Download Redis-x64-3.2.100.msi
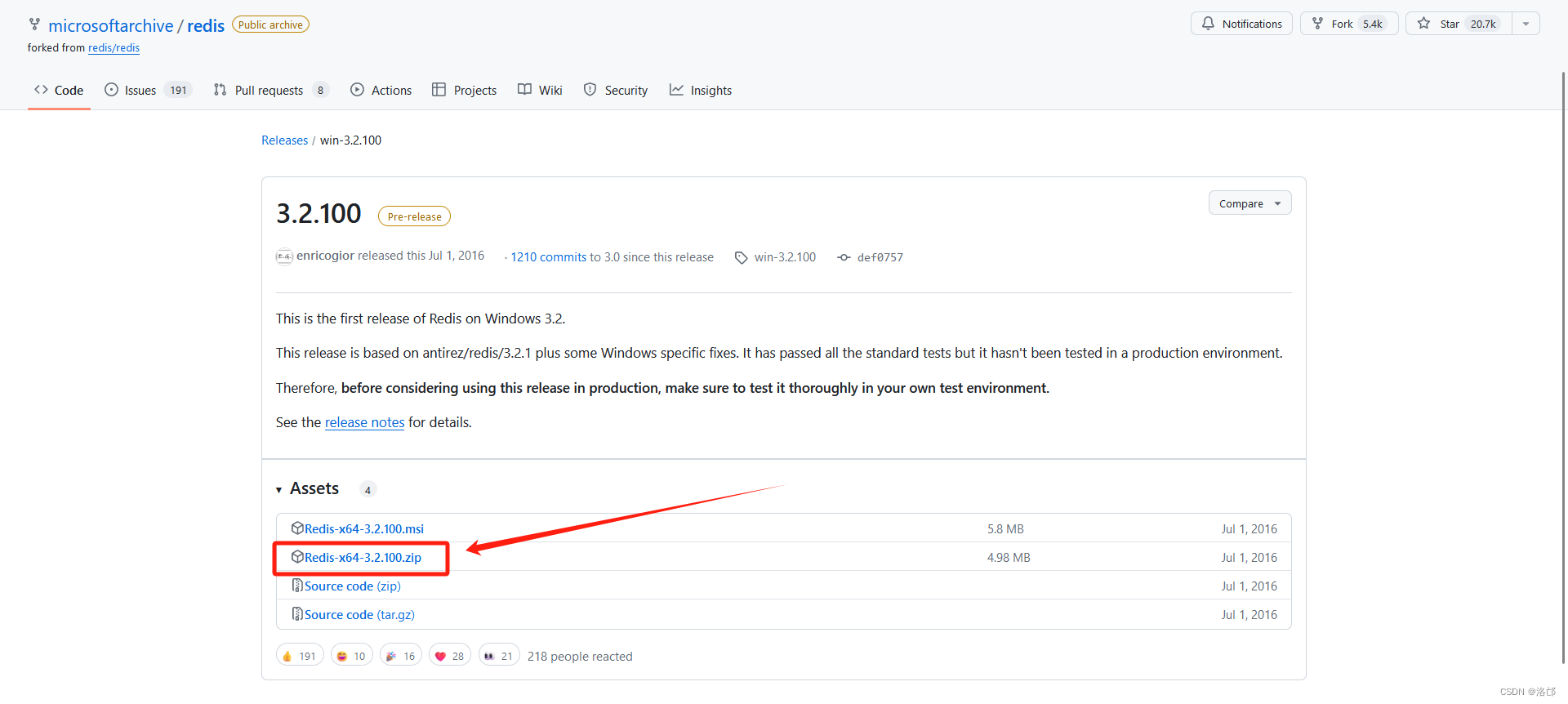Viewport: 1568px width, 704px height. [x=364, y=529]
